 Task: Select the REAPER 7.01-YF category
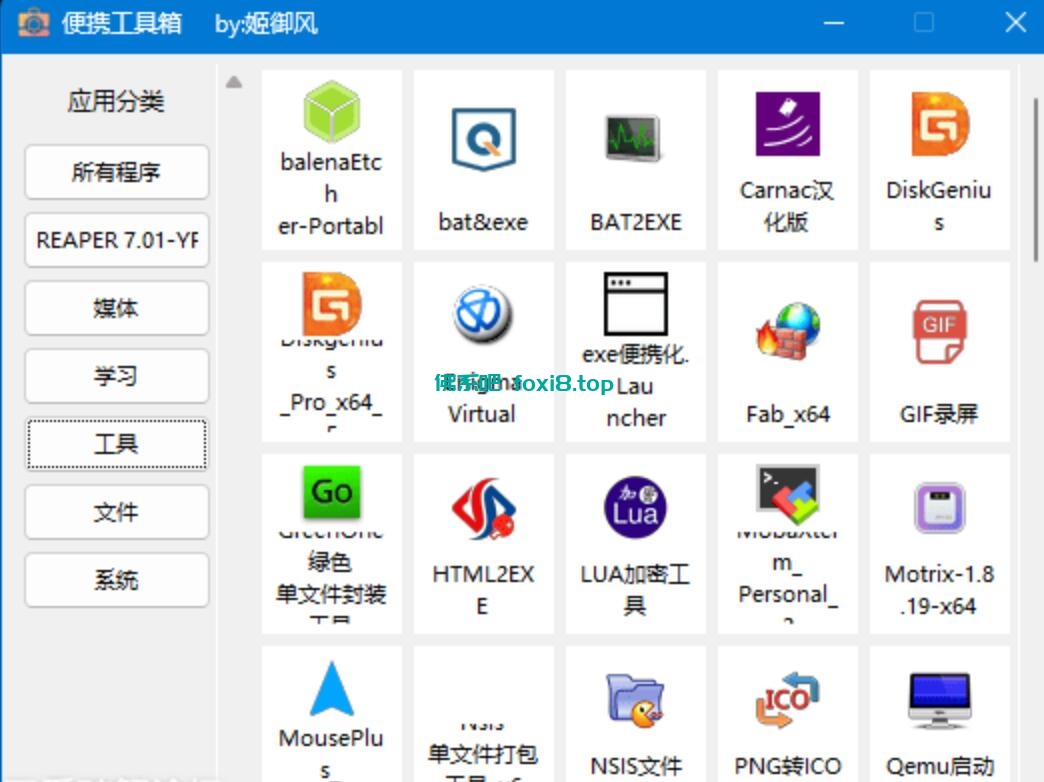pos(116,240)
